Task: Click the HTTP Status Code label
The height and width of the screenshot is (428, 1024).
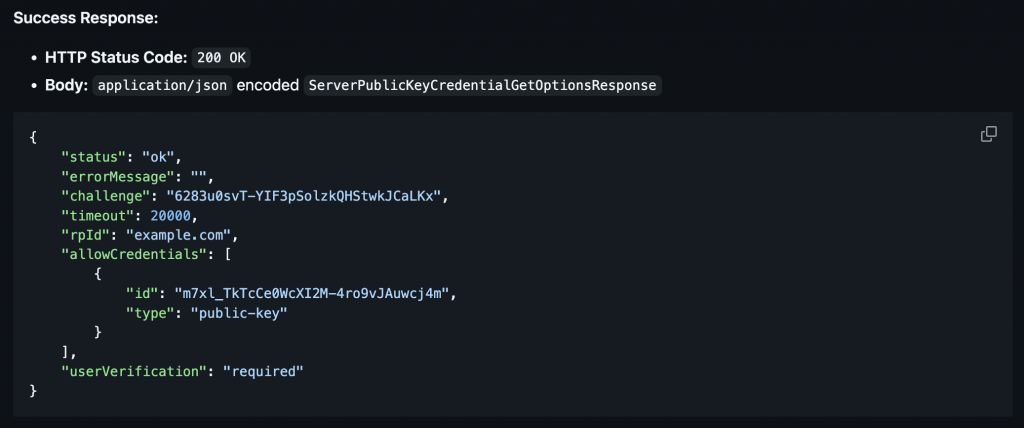Action: point(116,58)
